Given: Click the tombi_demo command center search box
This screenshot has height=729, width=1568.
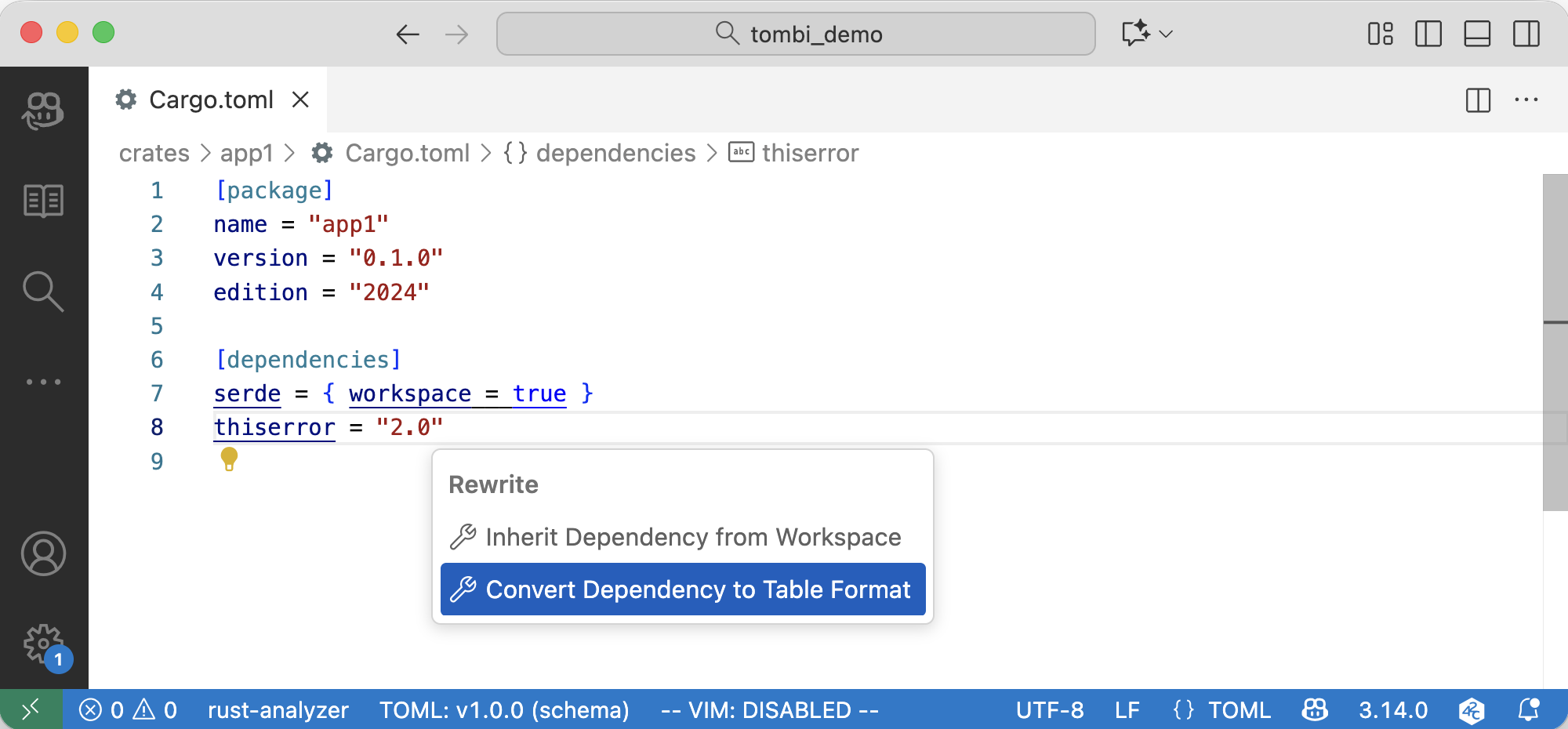Looking at the screenshot, I should coord(796,34).
